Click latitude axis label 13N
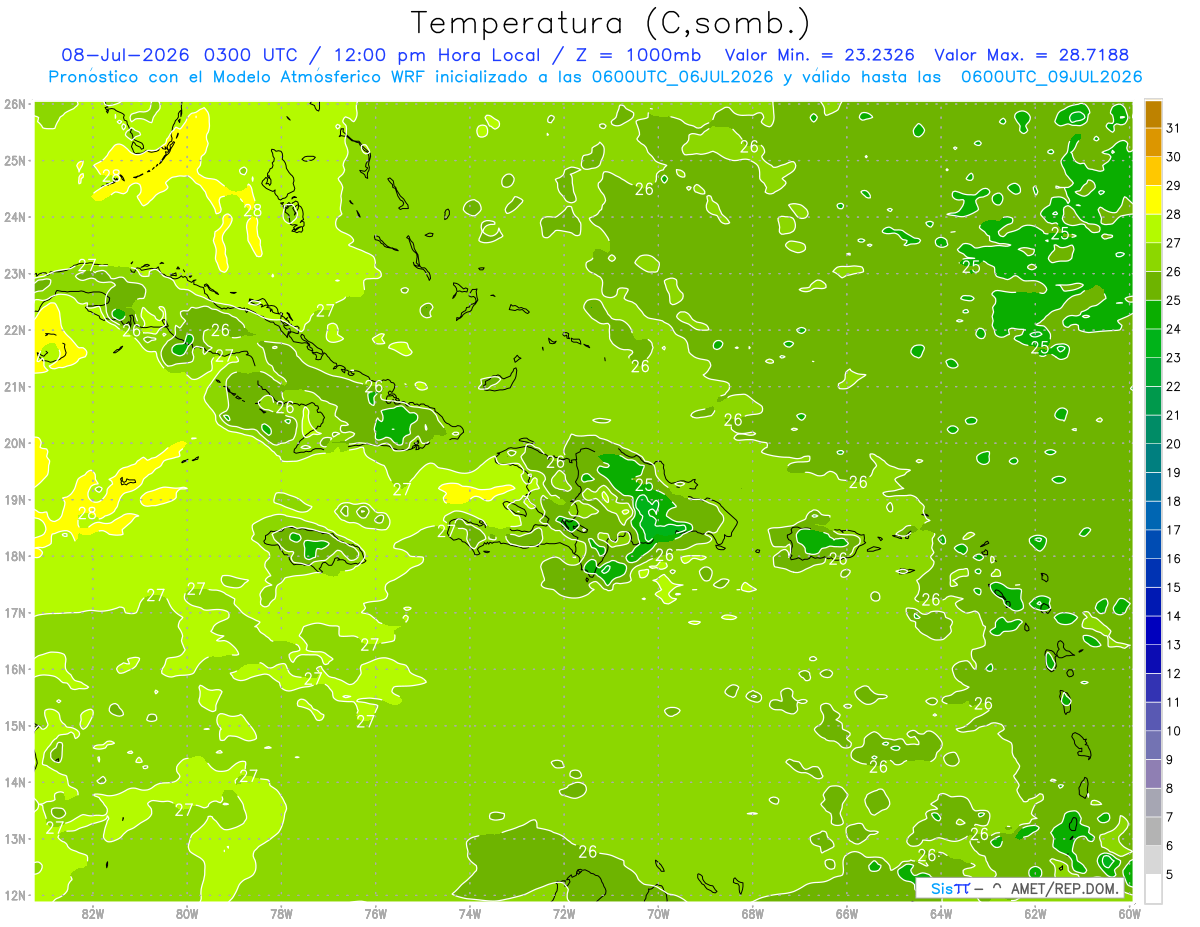Screen dimensions: 1200x927 click(15, 838)
